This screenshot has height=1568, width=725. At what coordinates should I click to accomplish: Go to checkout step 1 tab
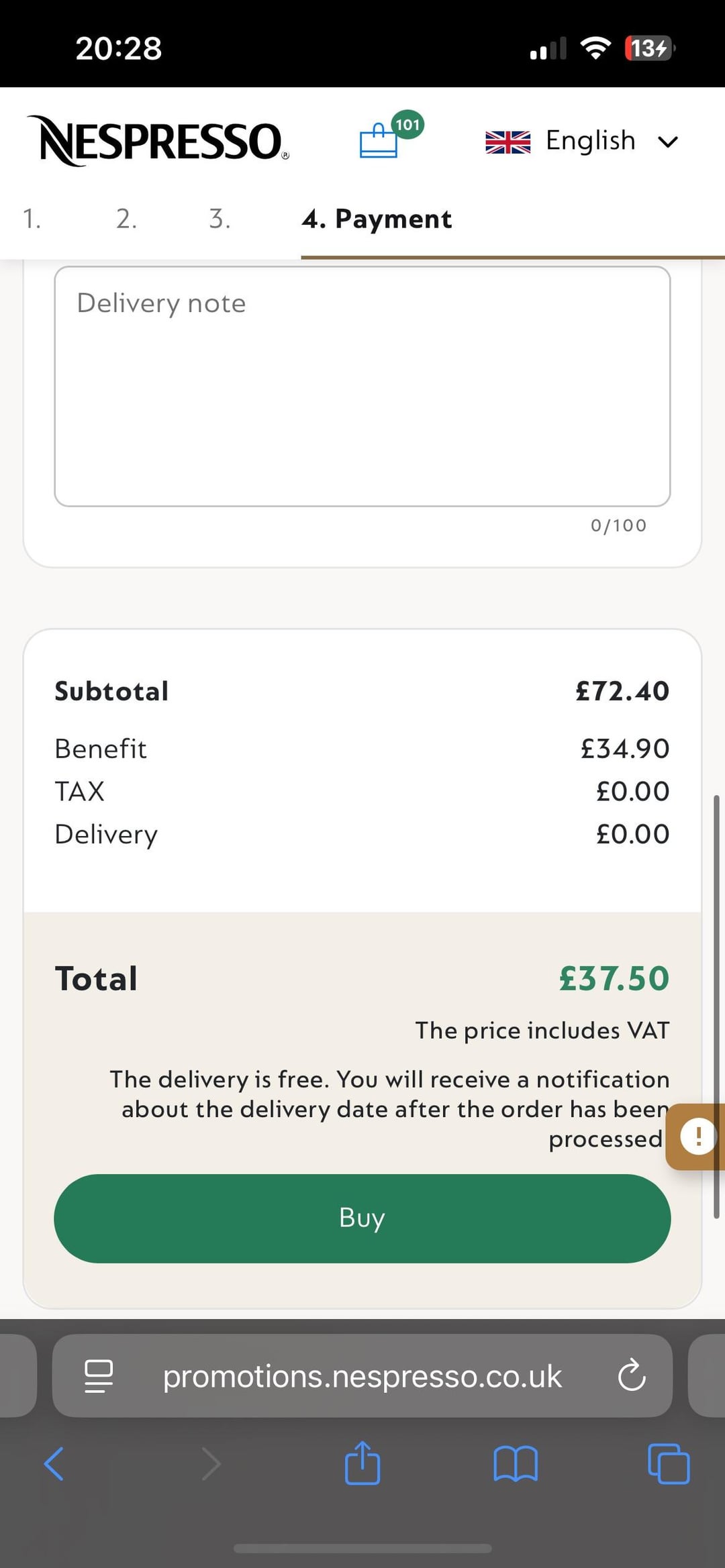click(x=32, y=219)
